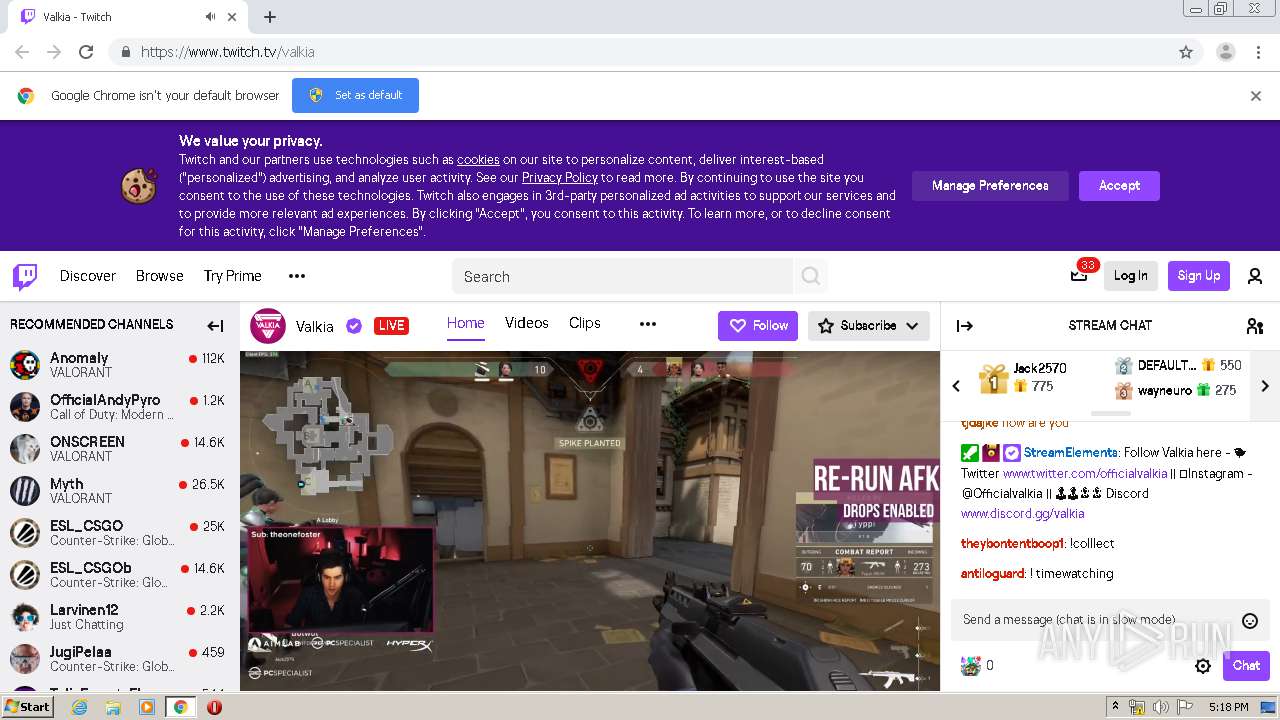Collapse the stream chat panel arrow
Screen dimensions: 1280x720
coord(965,325)
